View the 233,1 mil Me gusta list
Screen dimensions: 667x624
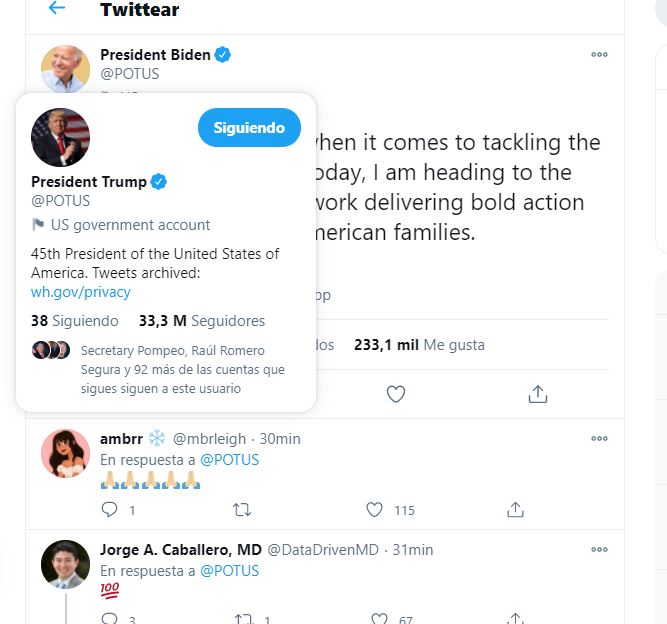point(419,345)
